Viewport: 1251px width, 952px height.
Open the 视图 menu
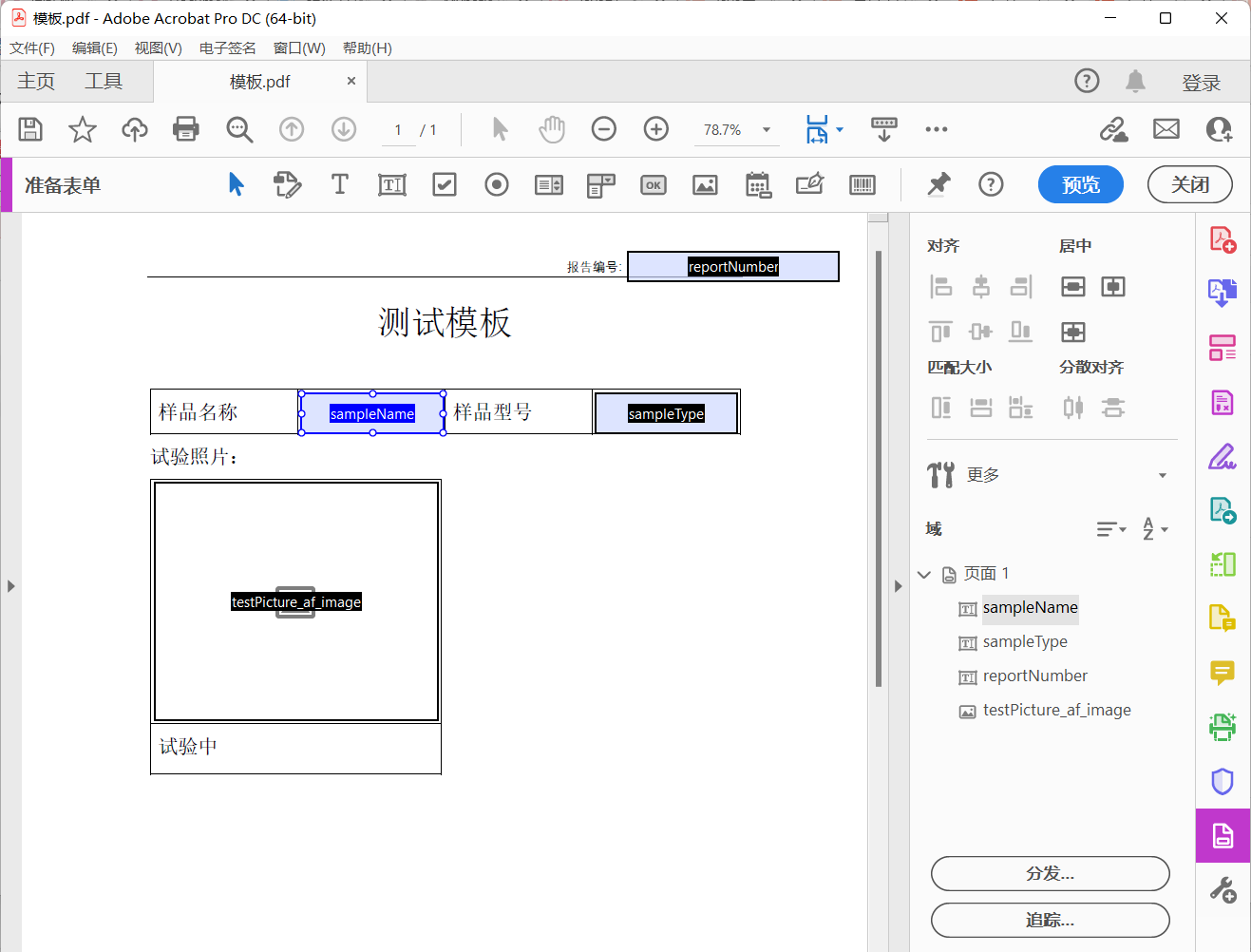point(158,48)
